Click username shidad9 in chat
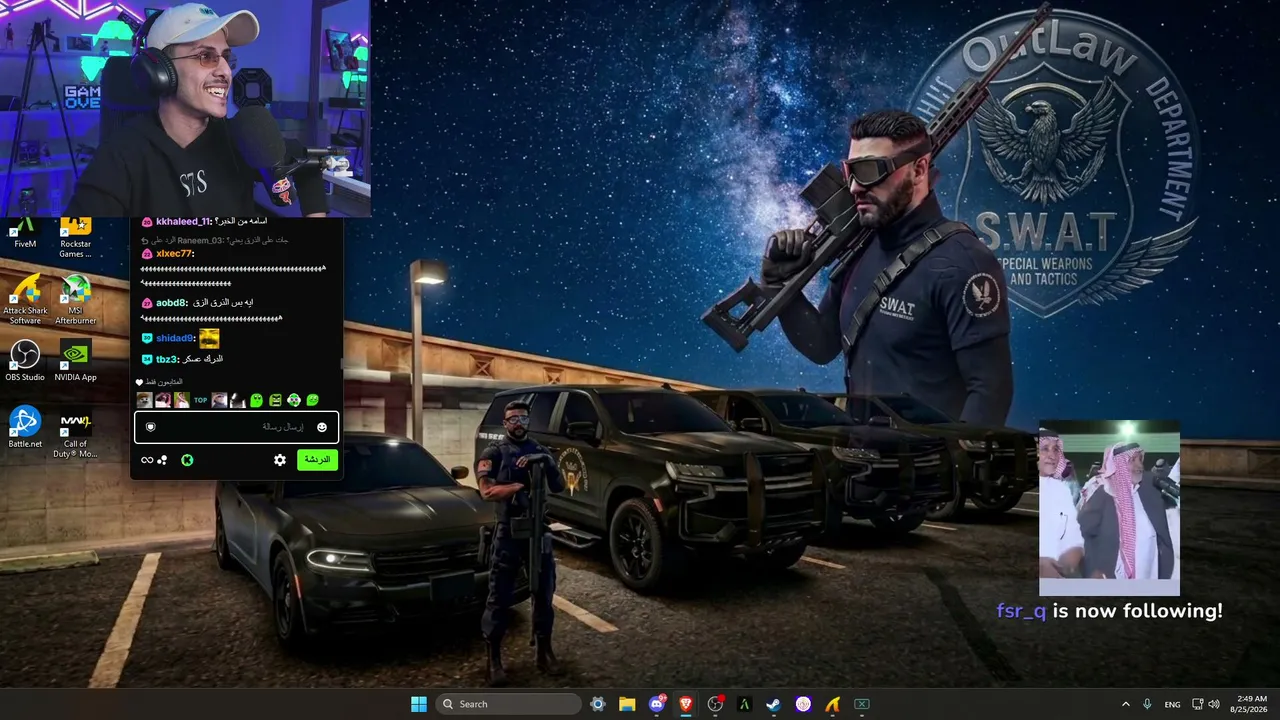1280x720 pixels. 175,338
